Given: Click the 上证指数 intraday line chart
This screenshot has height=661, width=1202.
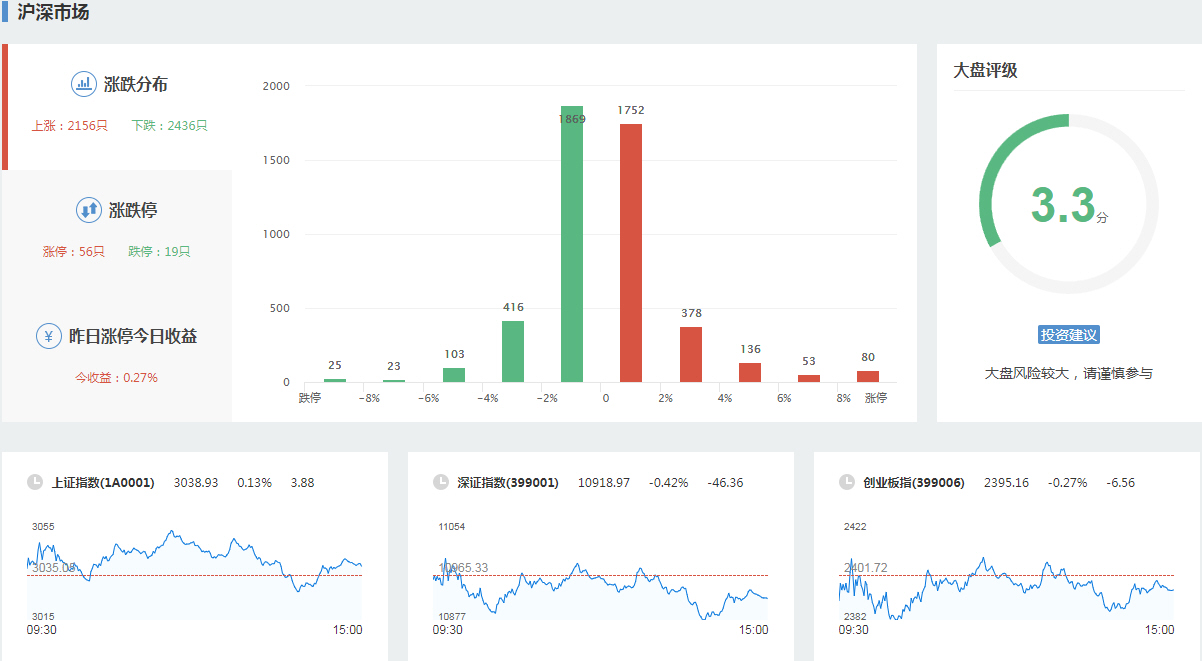Looking at the screenshot, I should tap(195, 570).
